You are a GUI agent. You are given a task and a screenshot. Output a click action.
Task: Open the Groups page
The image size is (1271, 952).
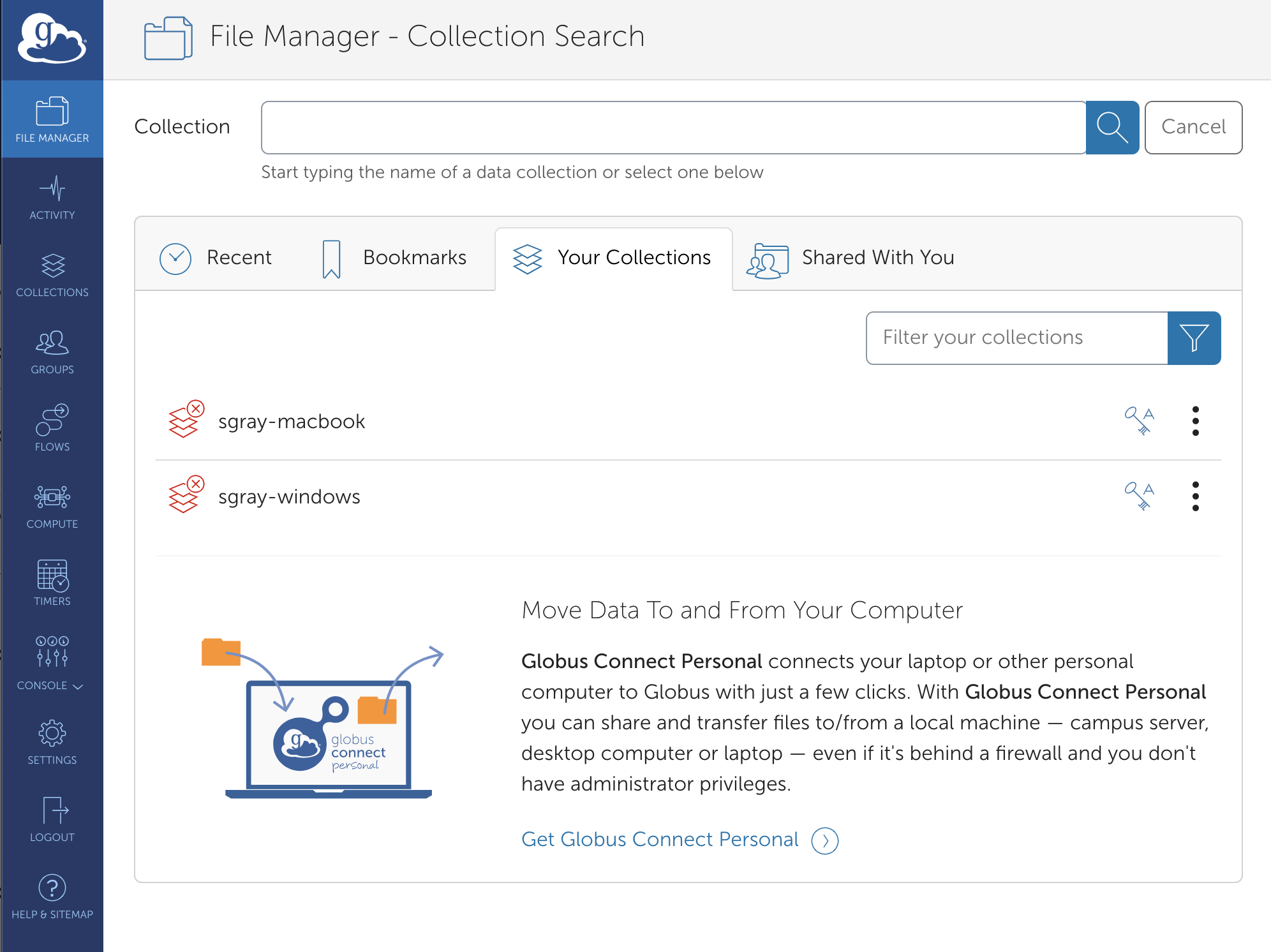click(52, 351)
